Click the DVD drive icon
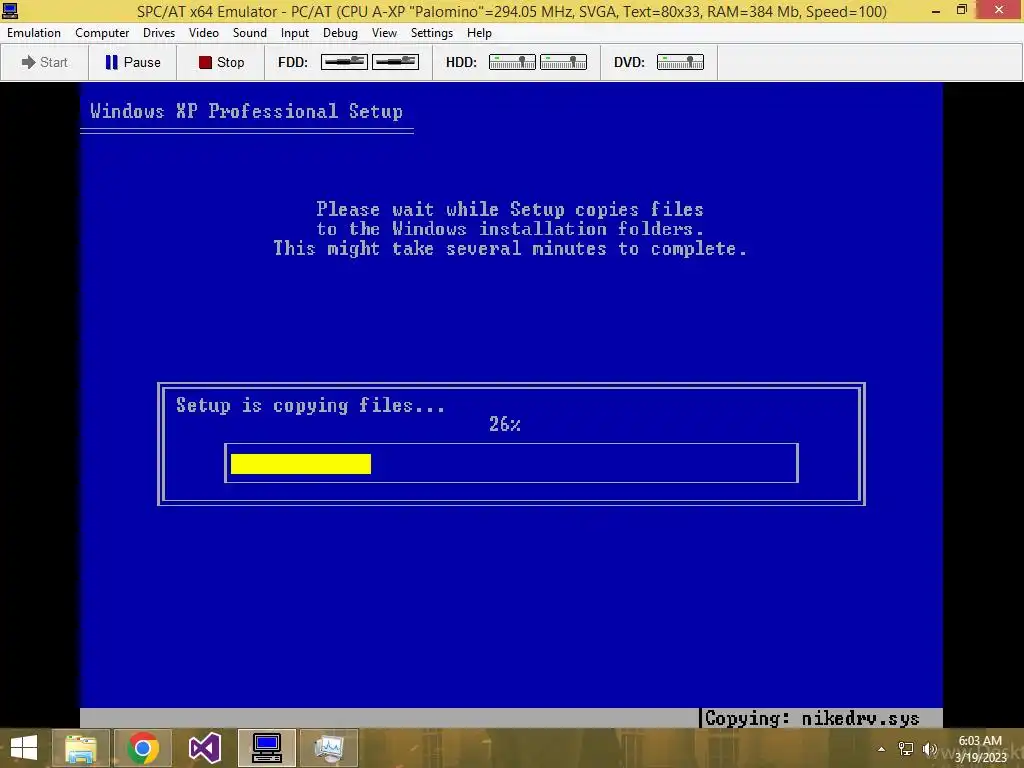 click(x=680, y=62)
